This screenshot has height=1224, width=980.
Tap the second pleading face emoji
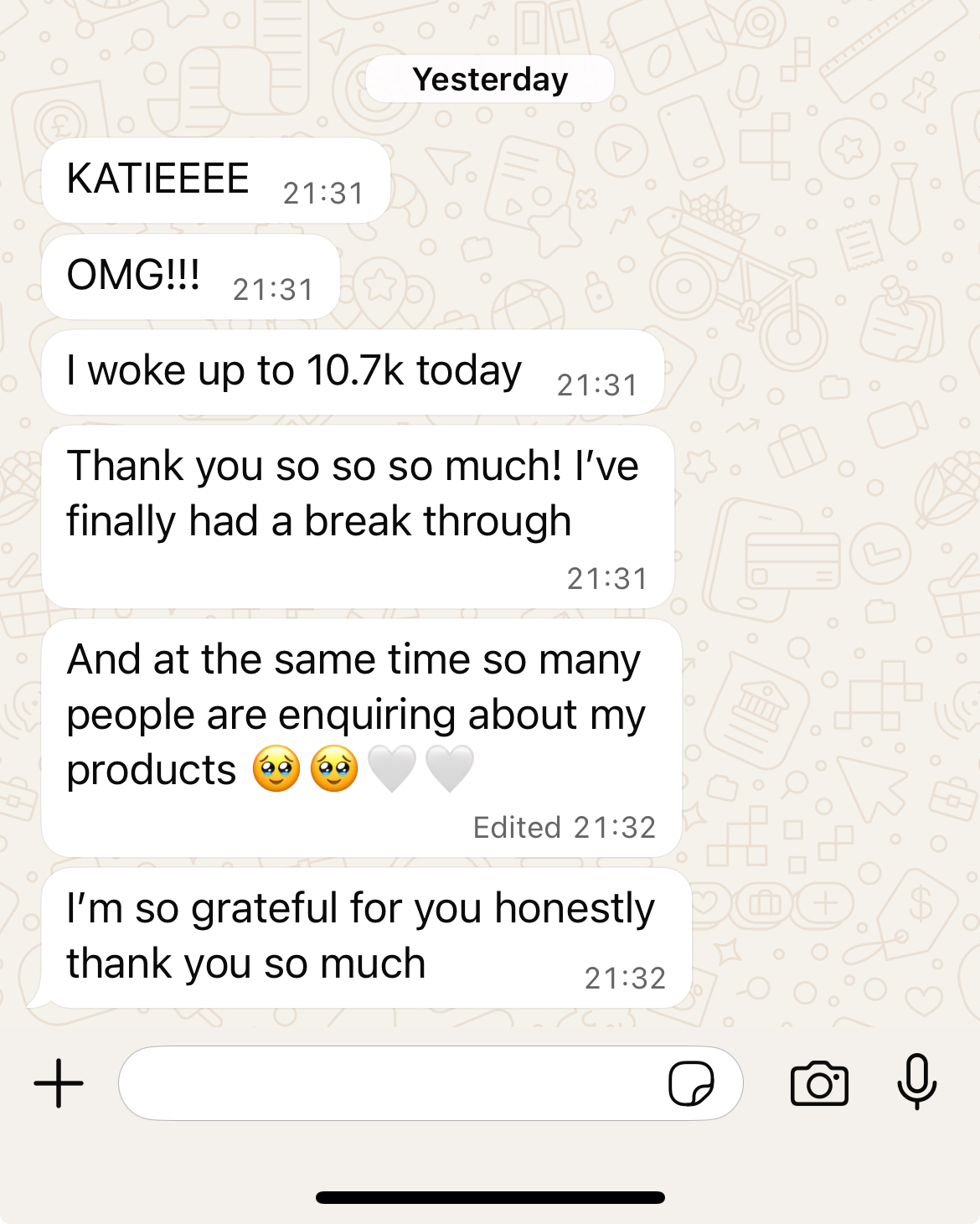point(334,768)
